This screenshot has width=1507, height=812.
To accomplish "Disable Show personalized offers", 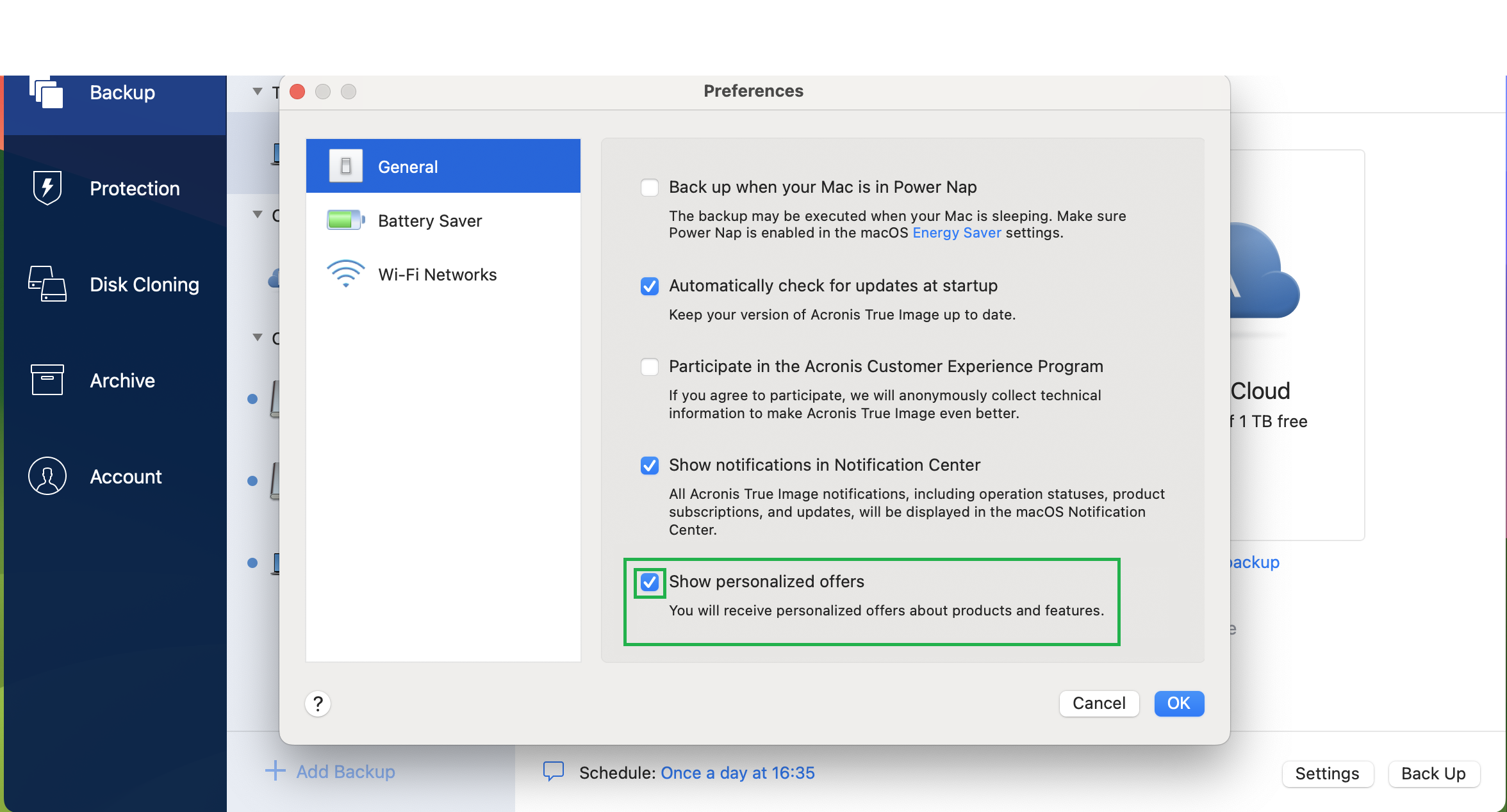I will [649, 582].
